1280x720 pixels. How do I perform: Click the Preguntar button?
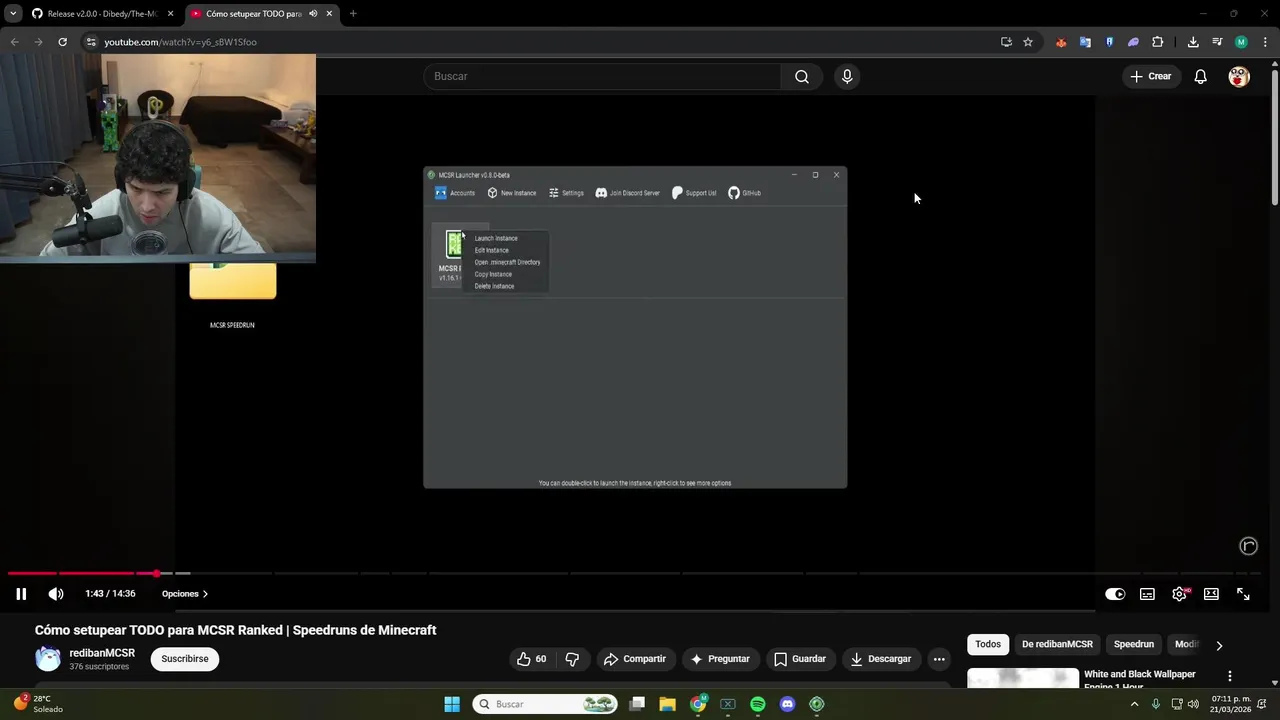[719, 659]
